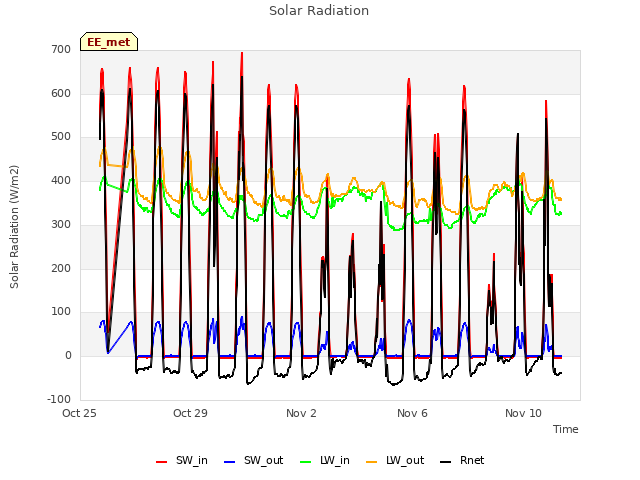The width and height of the screenshot is (640, 480).
Task: Click the red SW_in legend swatch
Action: click(x=162, y=462)
